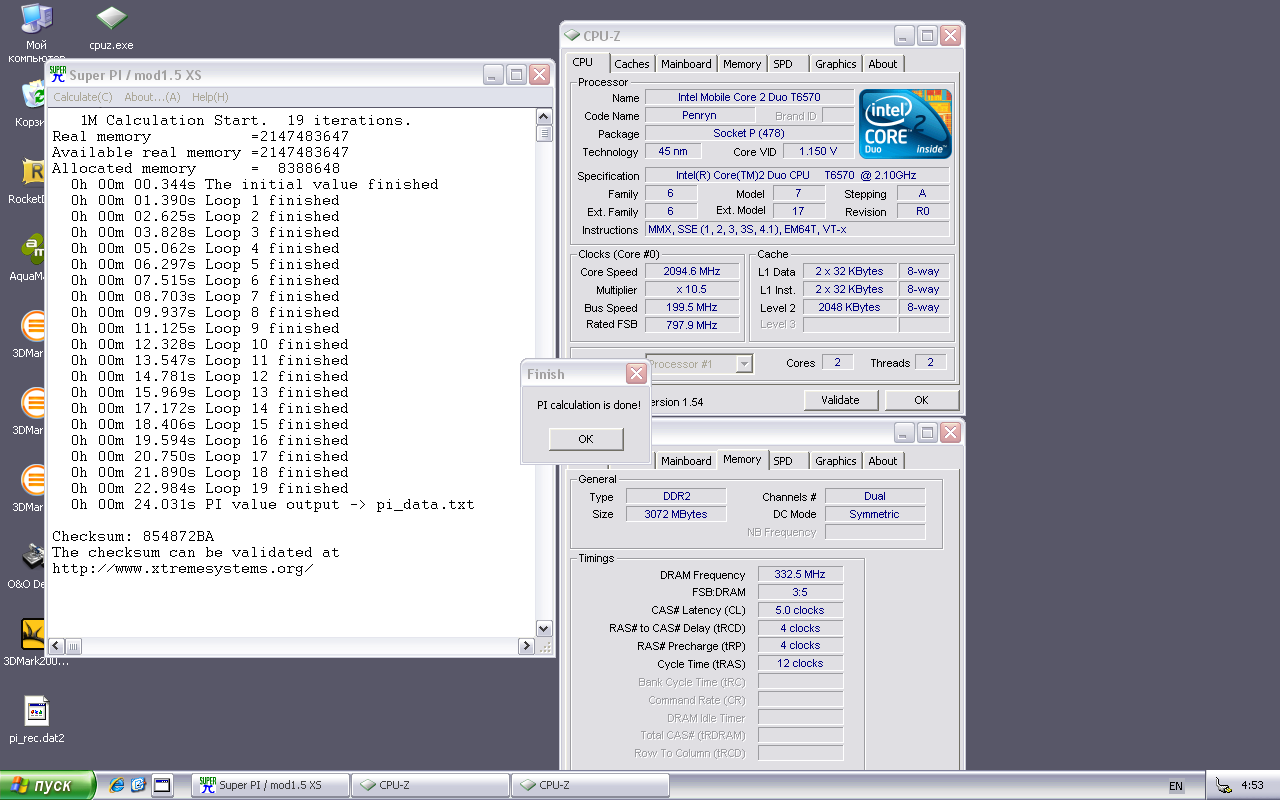Click the FSB:DRAM value 3:5

[800, 593]
